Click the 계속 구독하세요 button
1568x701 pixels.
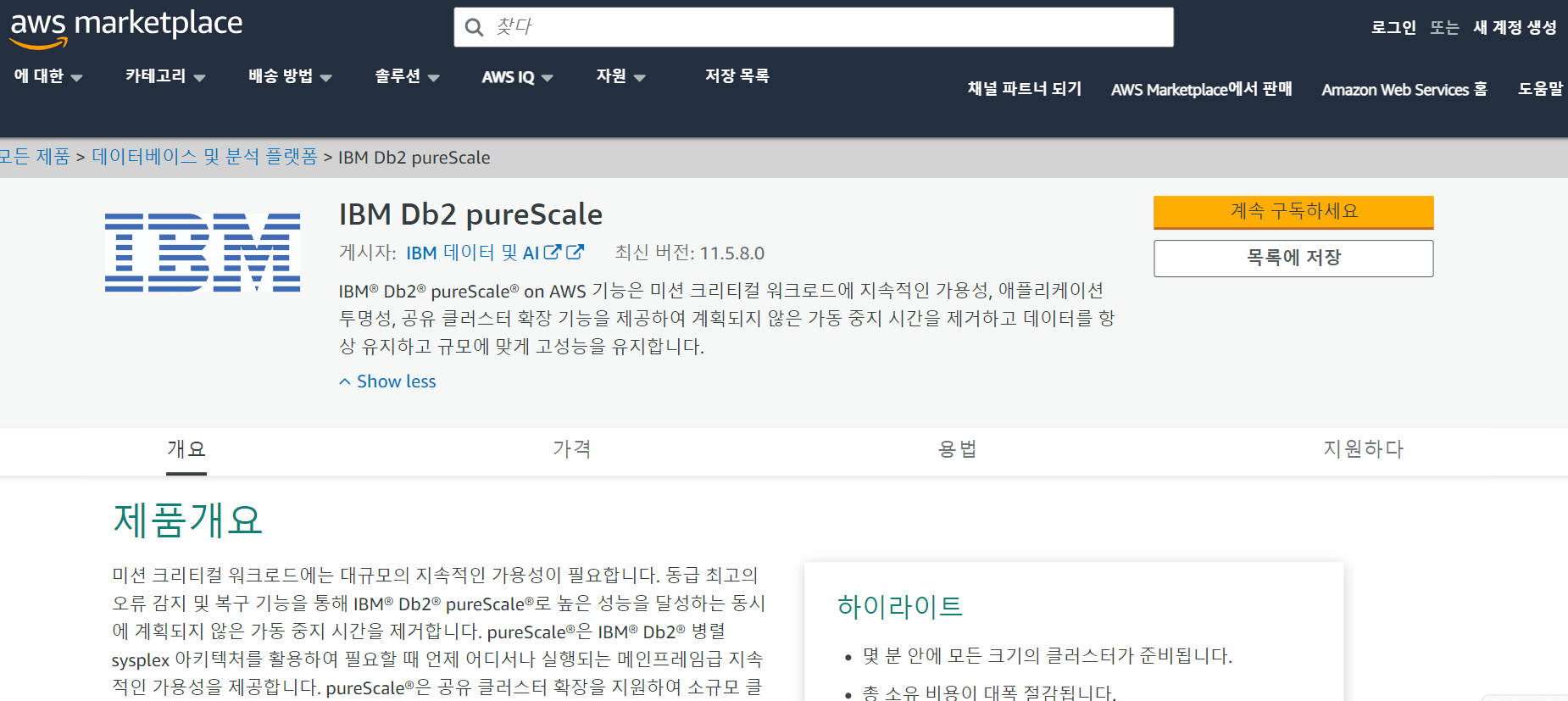[x=1293, y=212]
